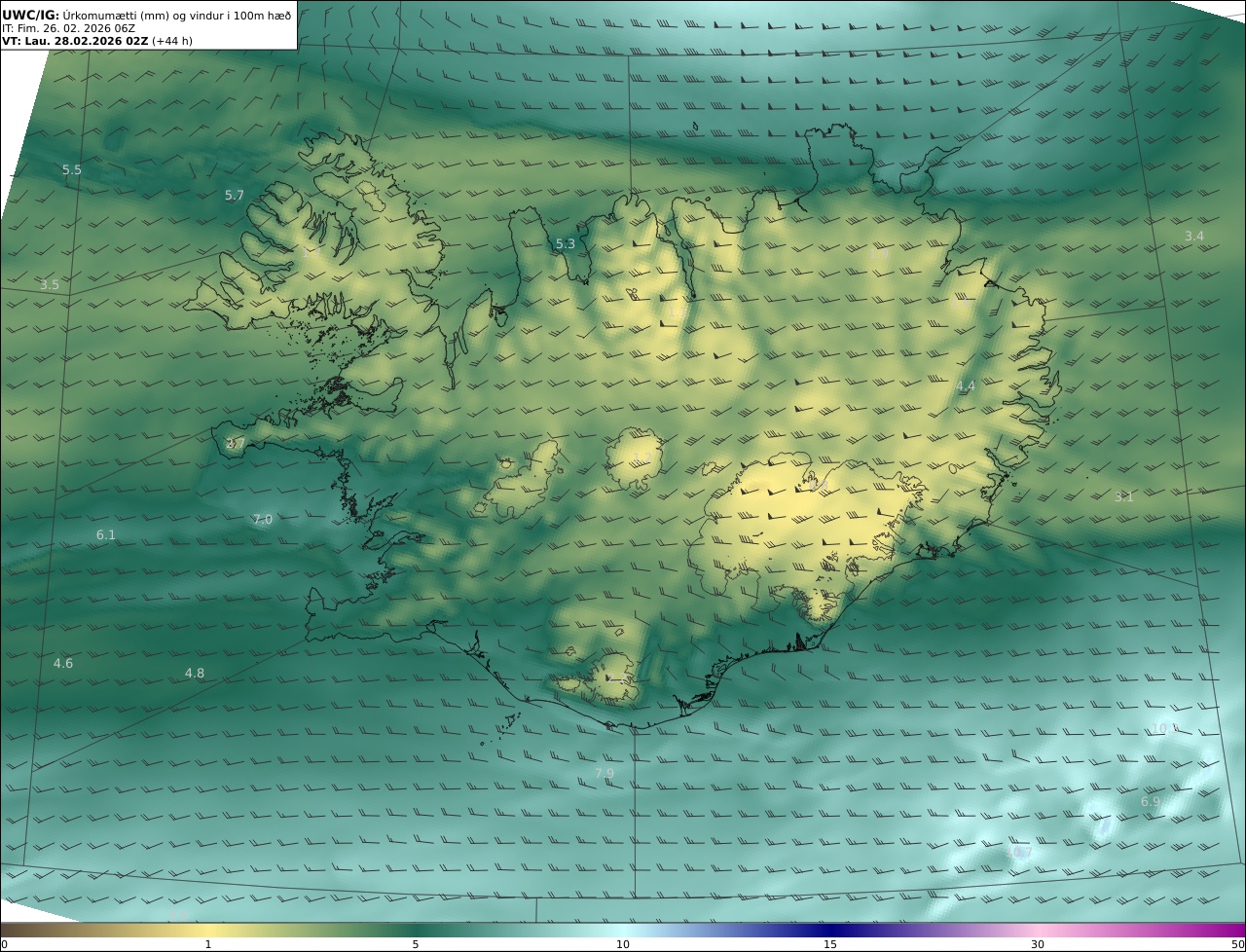
Task: Click the yellow color at legend value 1
Action: pos(208,930)
